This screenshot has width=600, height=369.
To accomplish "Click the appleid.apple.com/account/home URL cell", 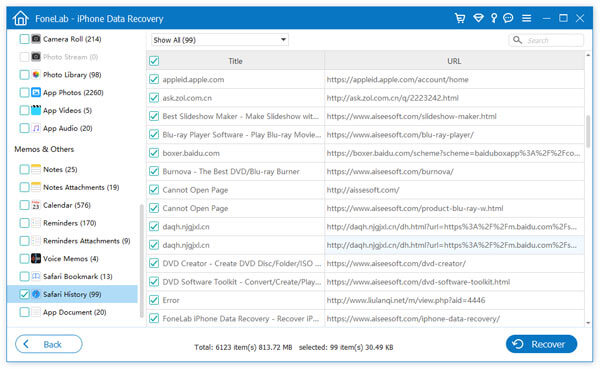I will [x=454, y=79].
